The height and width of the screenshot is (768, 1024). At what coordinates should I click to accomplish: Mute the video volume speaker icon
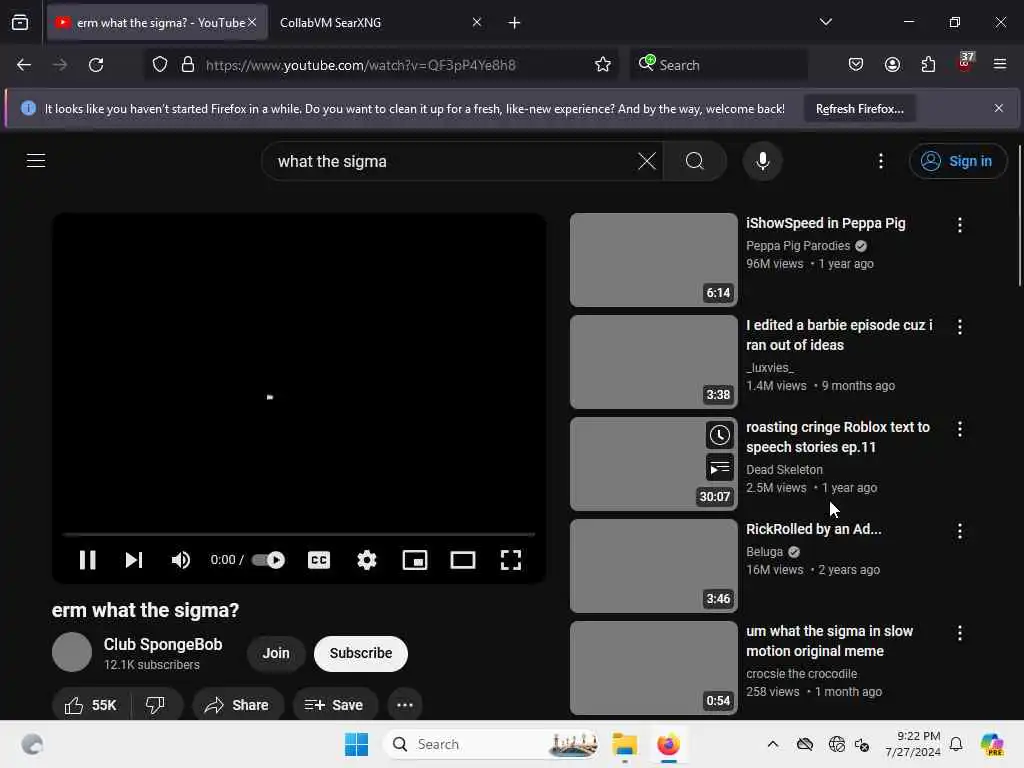tap(180, 560)
